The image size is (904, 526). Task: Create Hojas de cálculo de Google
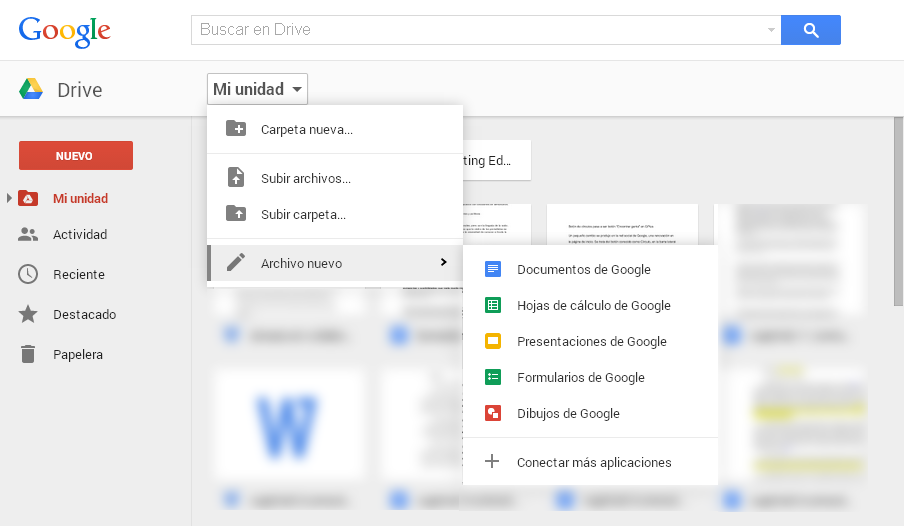coord(590,306)
